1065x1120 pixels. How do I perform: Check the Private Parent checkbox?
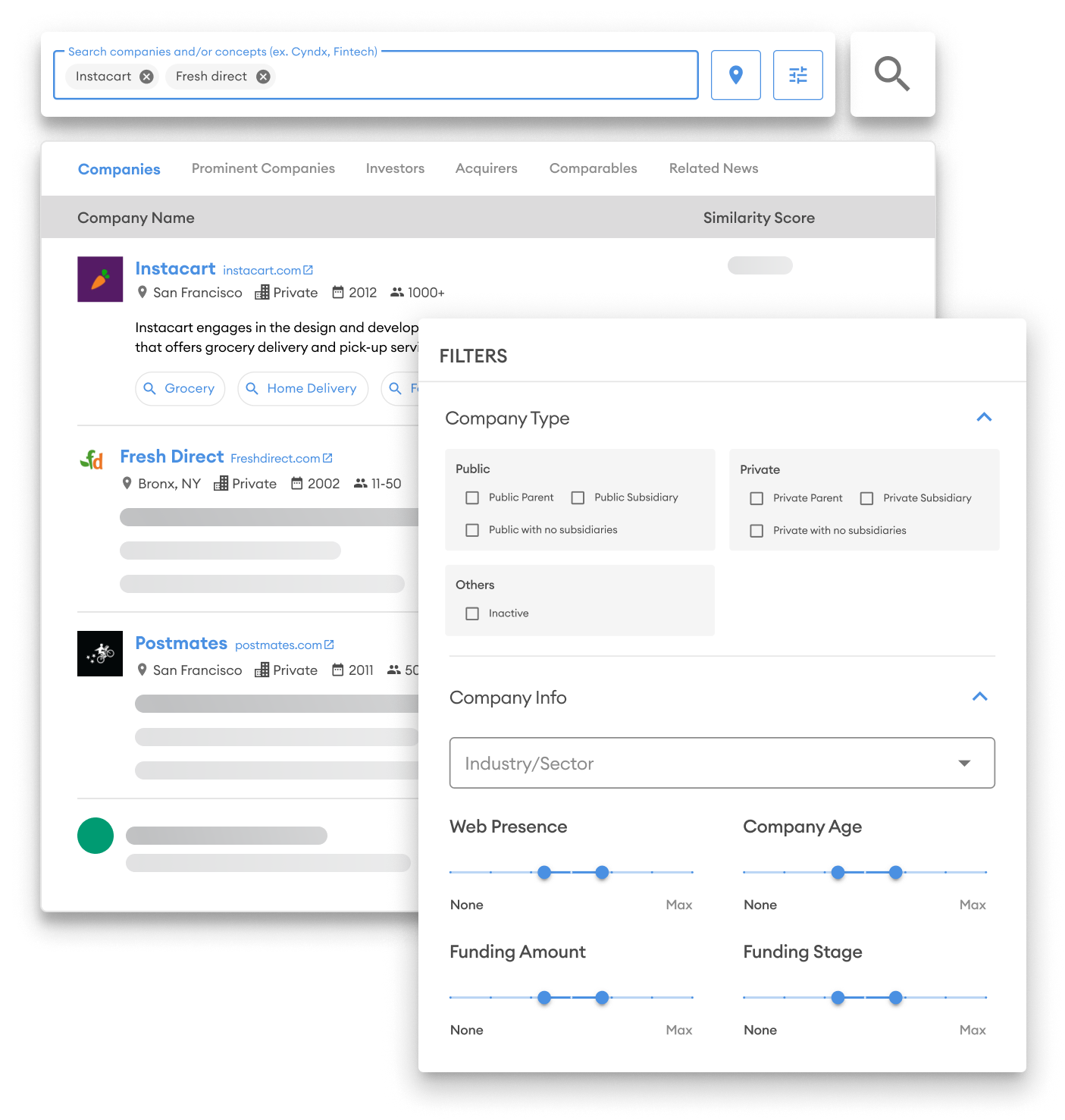click(756, 498)
